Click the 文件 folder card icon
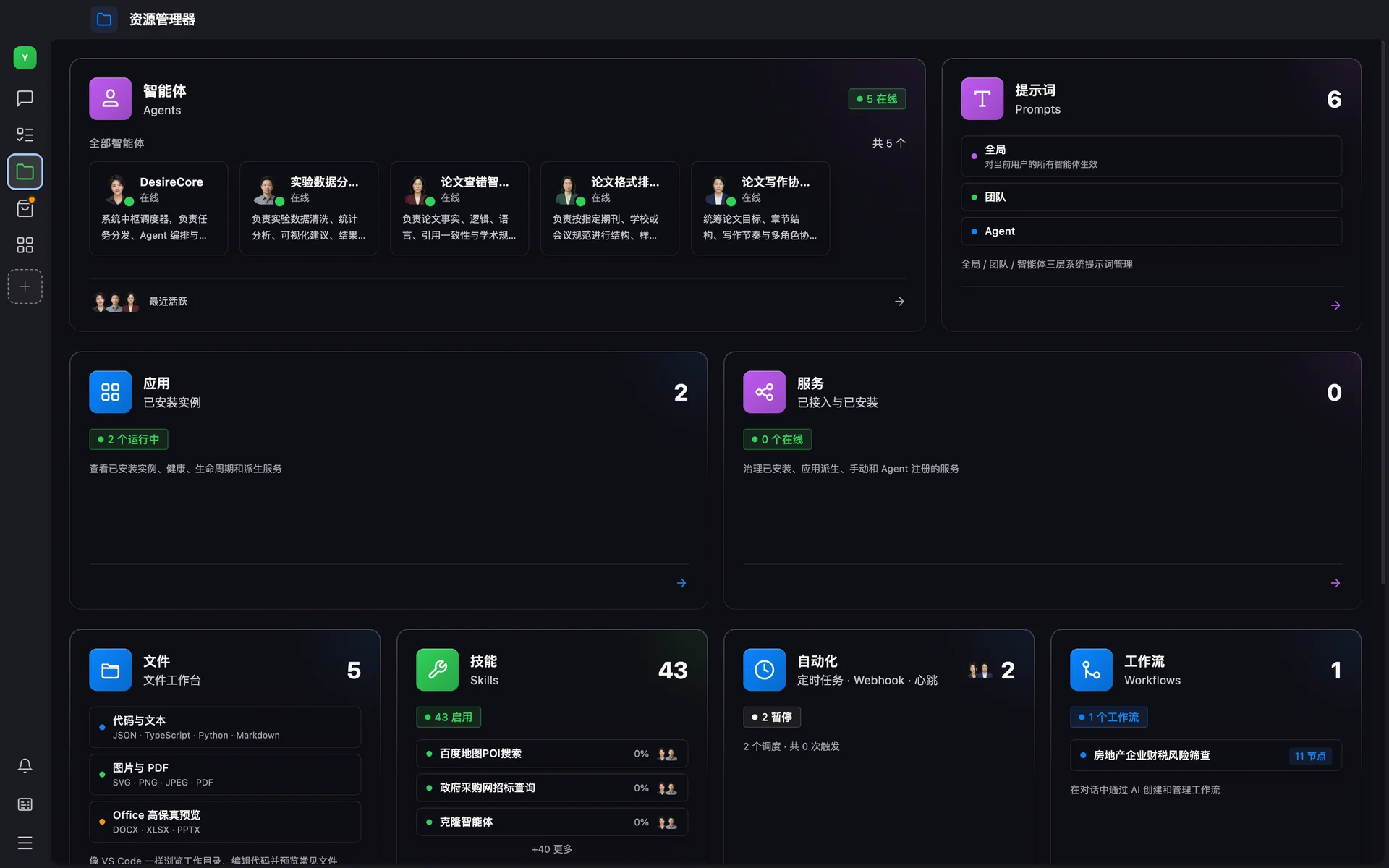 (x=110, y=670)
